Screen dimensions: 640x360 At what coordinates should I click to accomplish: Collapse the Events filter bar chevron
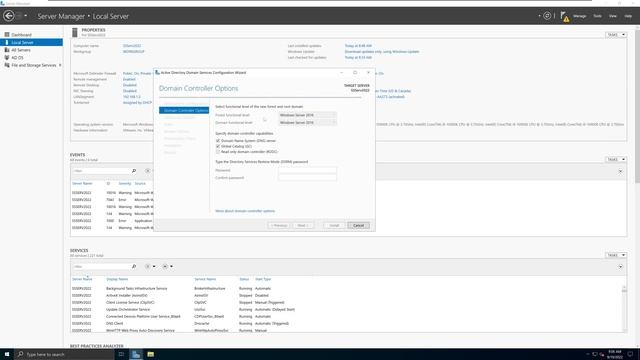click(620, 171)
